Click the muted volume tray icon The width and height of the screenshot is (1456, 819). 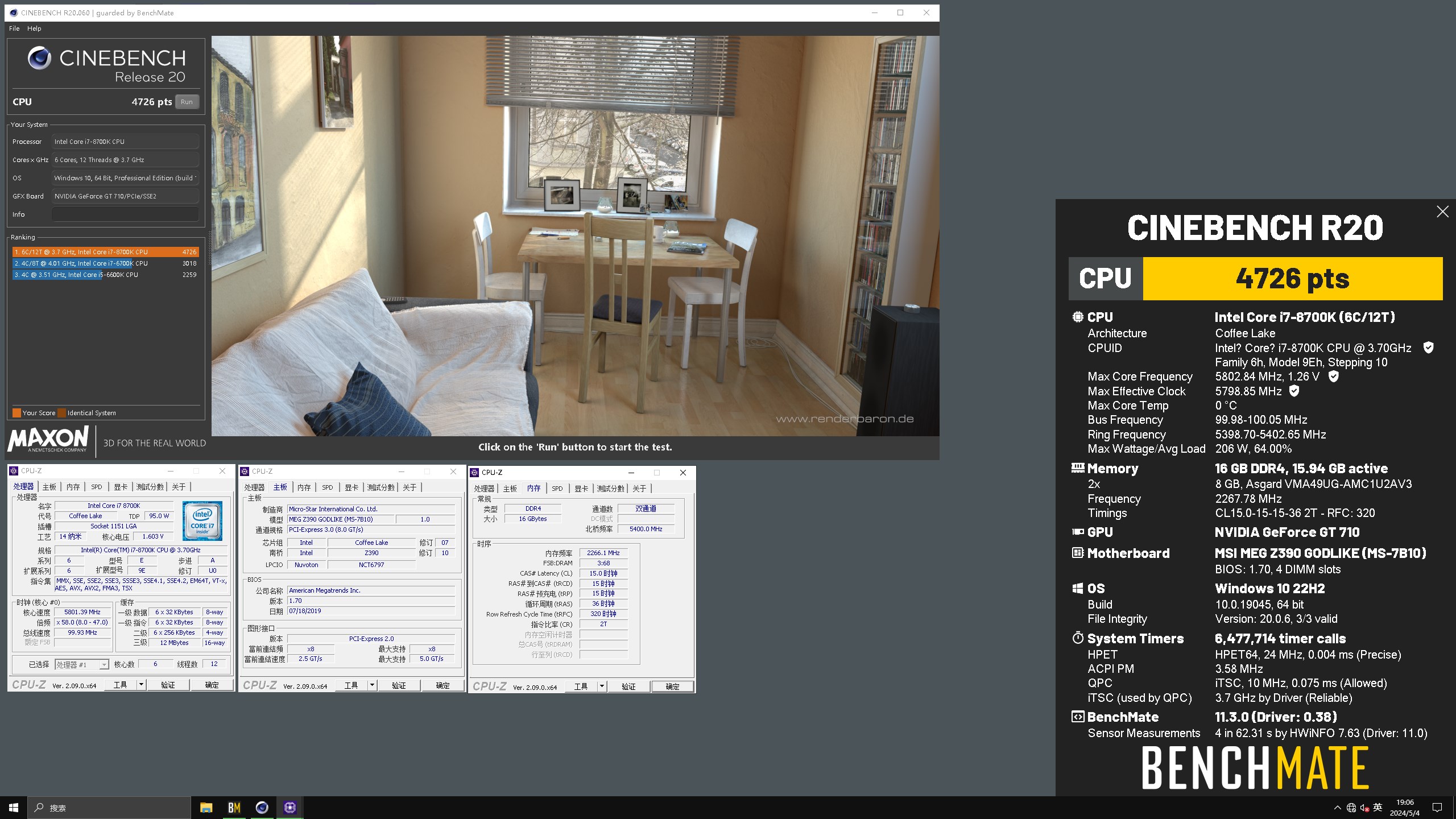1364,808
